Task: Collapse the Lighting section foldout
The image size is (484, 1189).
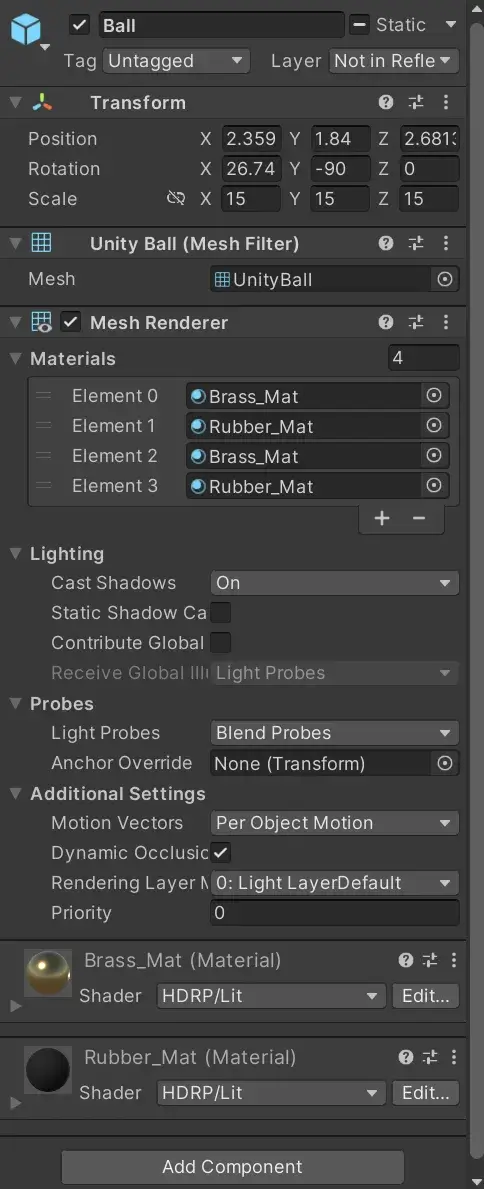Action: [x=15, y=554]
